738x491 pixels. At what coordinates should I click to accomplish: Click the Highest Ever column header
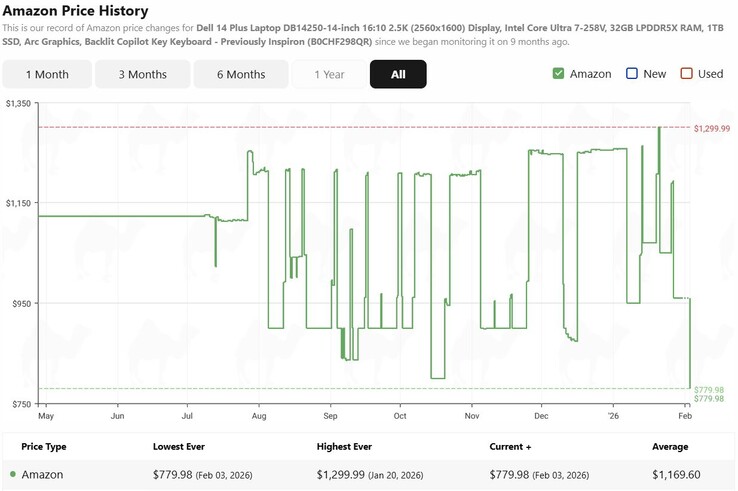[344, 447]
